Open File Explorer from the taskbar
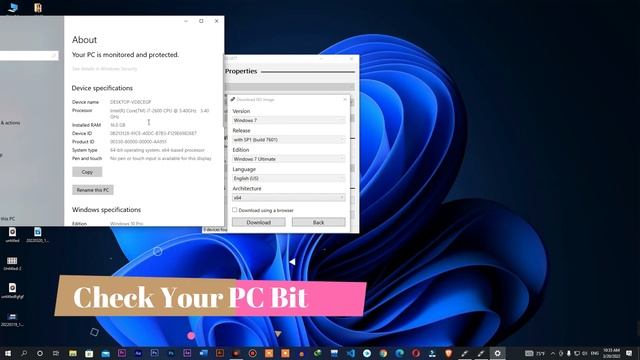The image size is (640, 360). (x=73, y=353)
